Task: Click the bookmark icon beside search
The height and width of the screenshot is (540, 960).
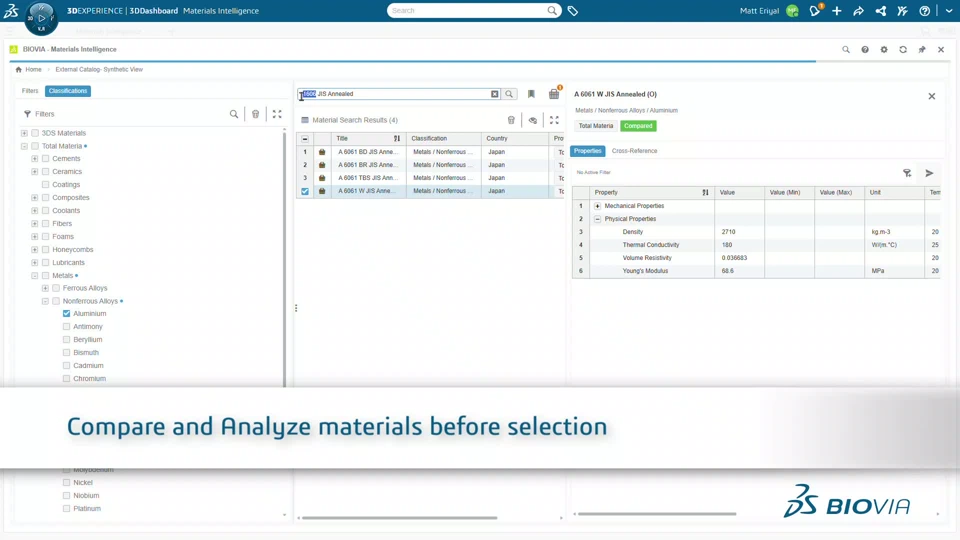Action: pos(531,94)
